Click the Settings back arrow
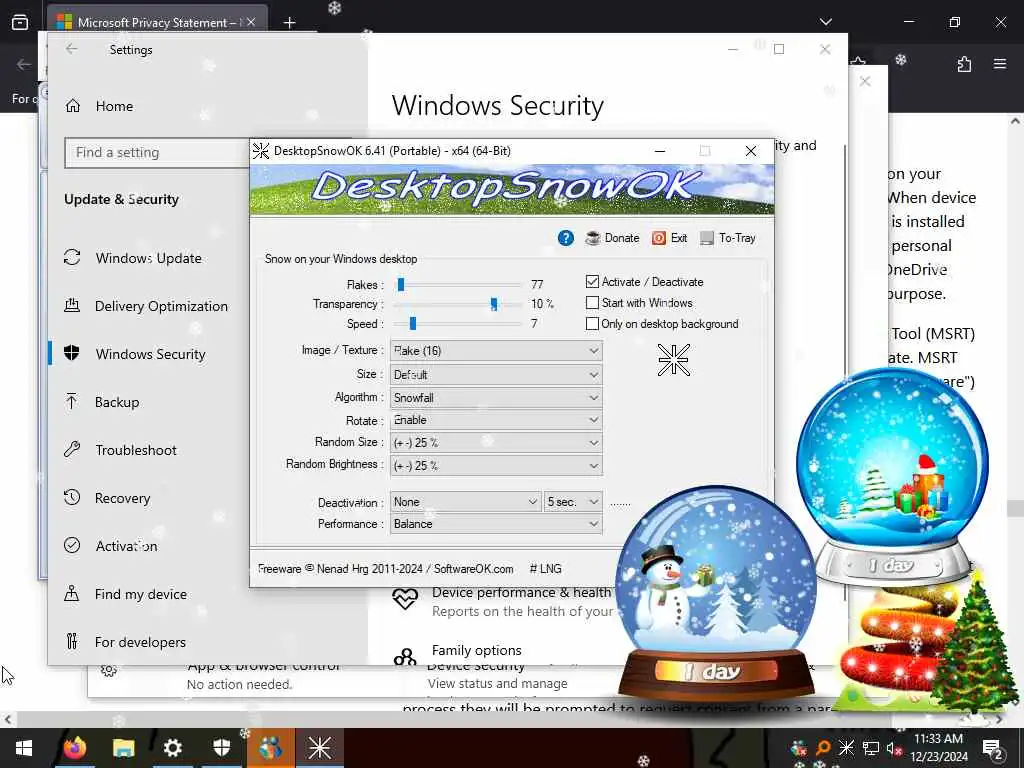The width and height of the screenshot is (1024, 768). click(x=72, y=49)
